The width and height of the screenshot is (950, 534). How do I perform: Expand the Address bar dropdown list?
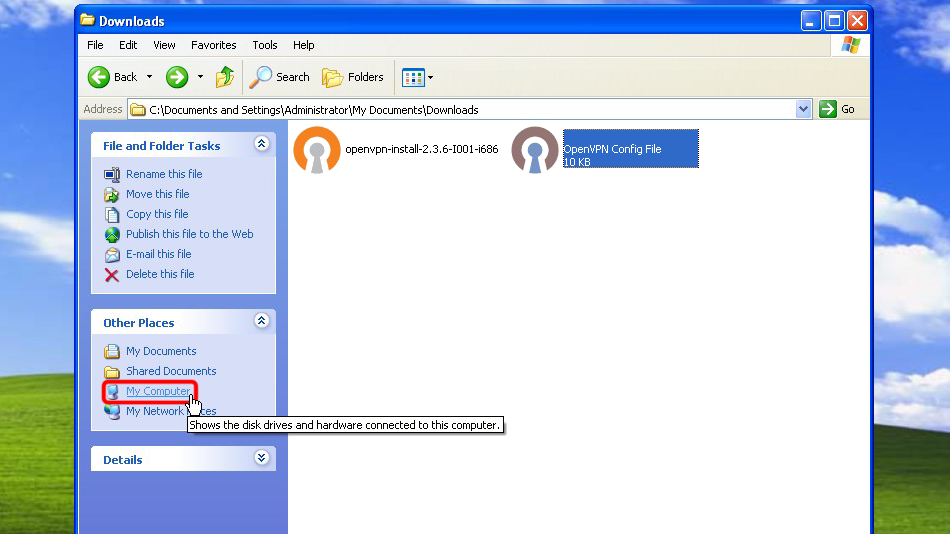[x=804, y=109]
